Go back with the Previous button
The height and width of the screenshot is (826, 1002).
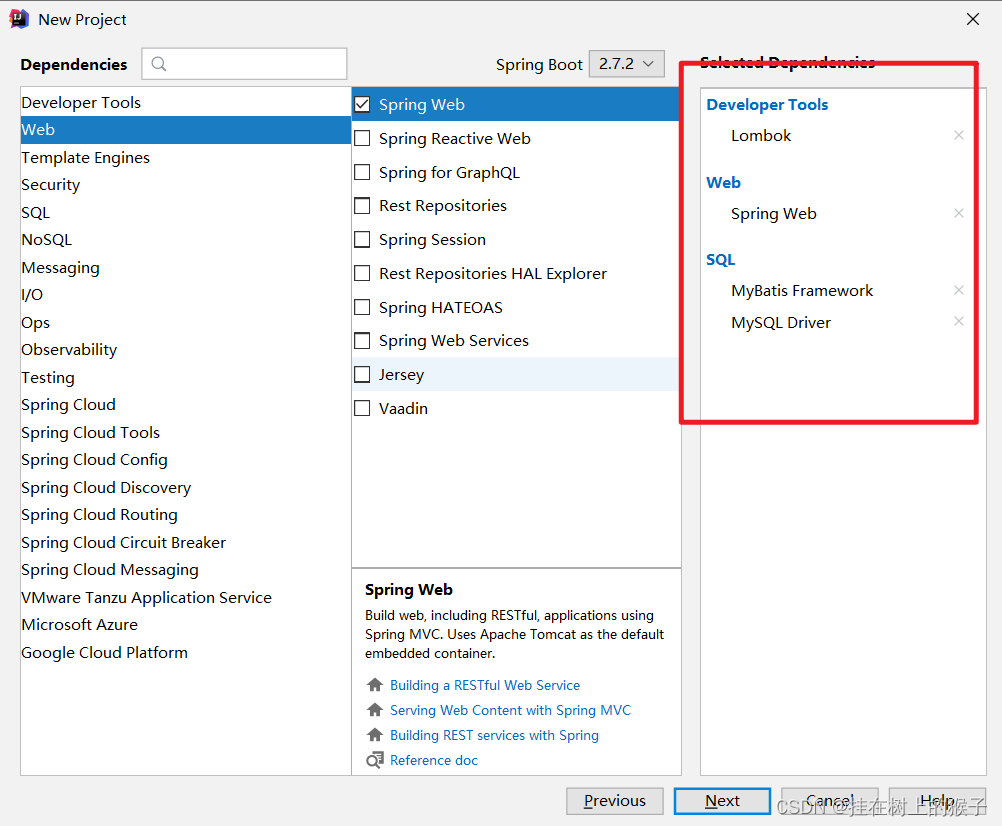[615, 800]
